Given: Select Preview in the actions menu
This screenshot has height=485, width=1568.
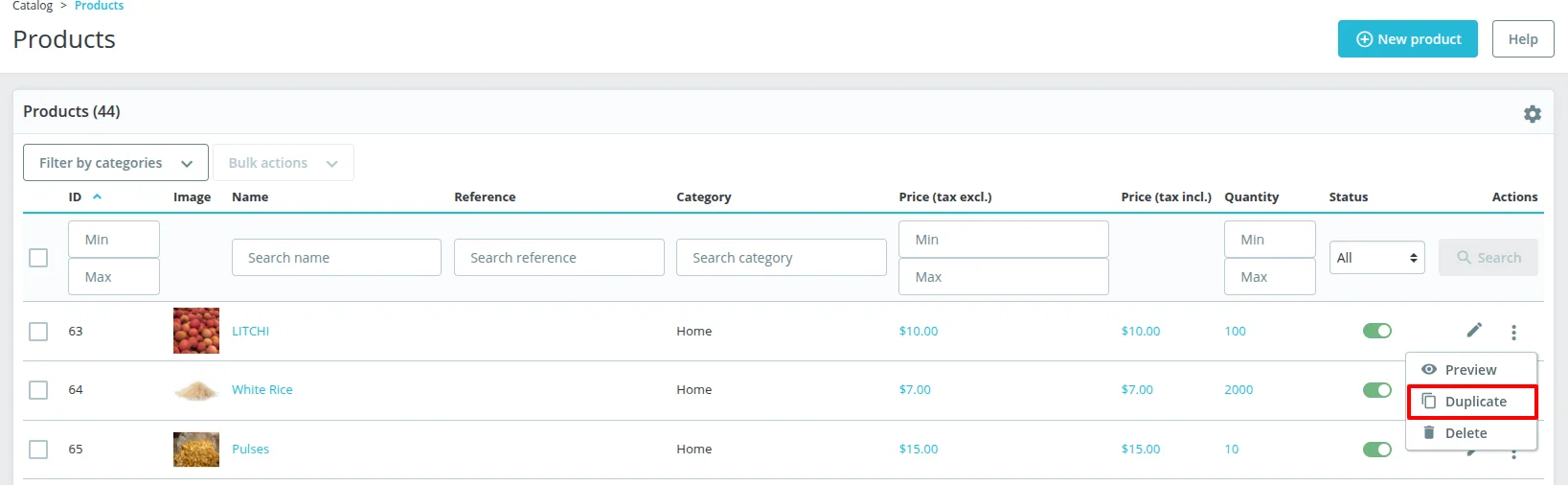Looking at the screenshot, I should [x=1469, y=370].
